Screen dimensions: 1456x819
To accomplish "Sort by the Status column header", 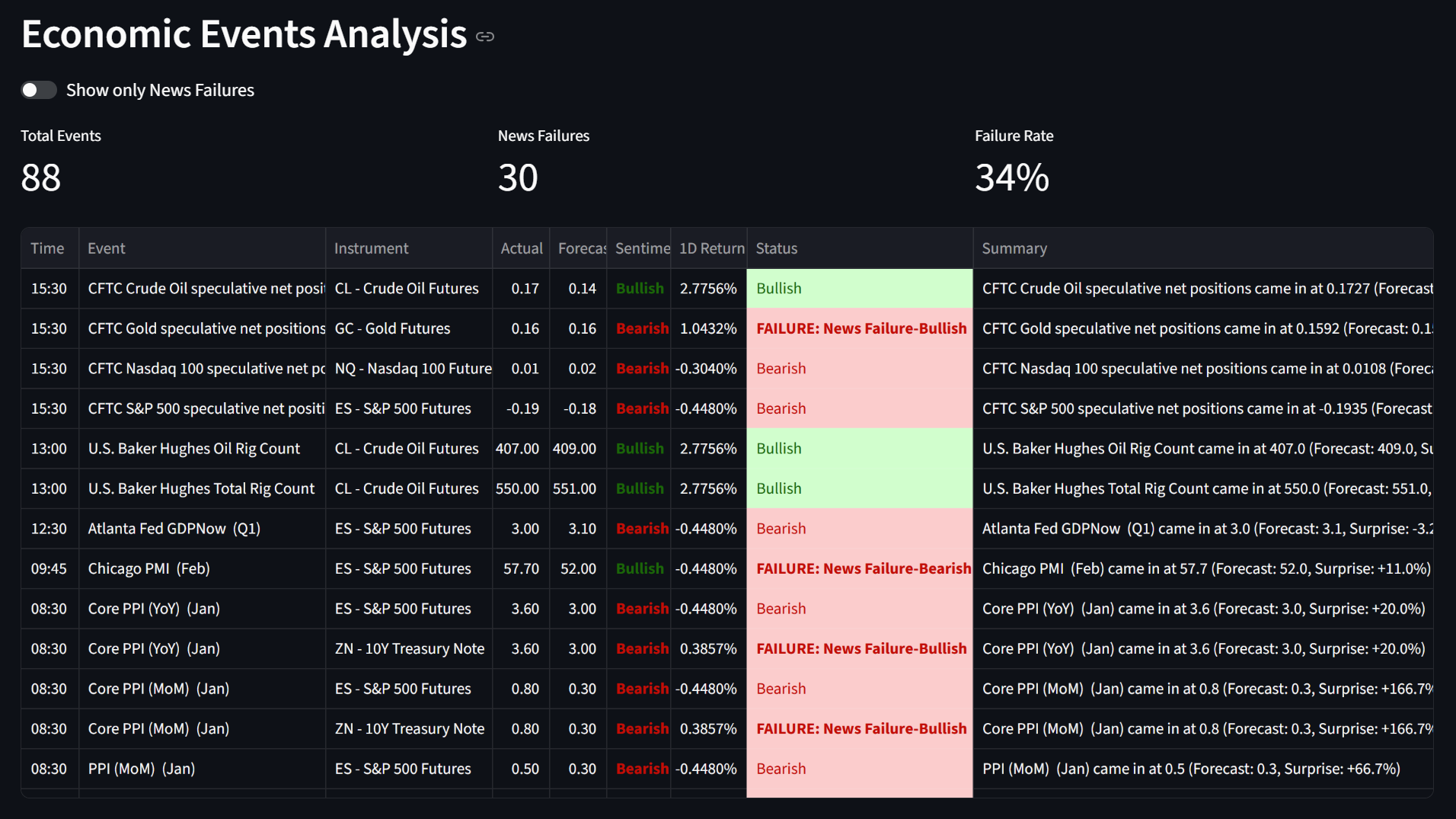I will [x=775, y=248].
